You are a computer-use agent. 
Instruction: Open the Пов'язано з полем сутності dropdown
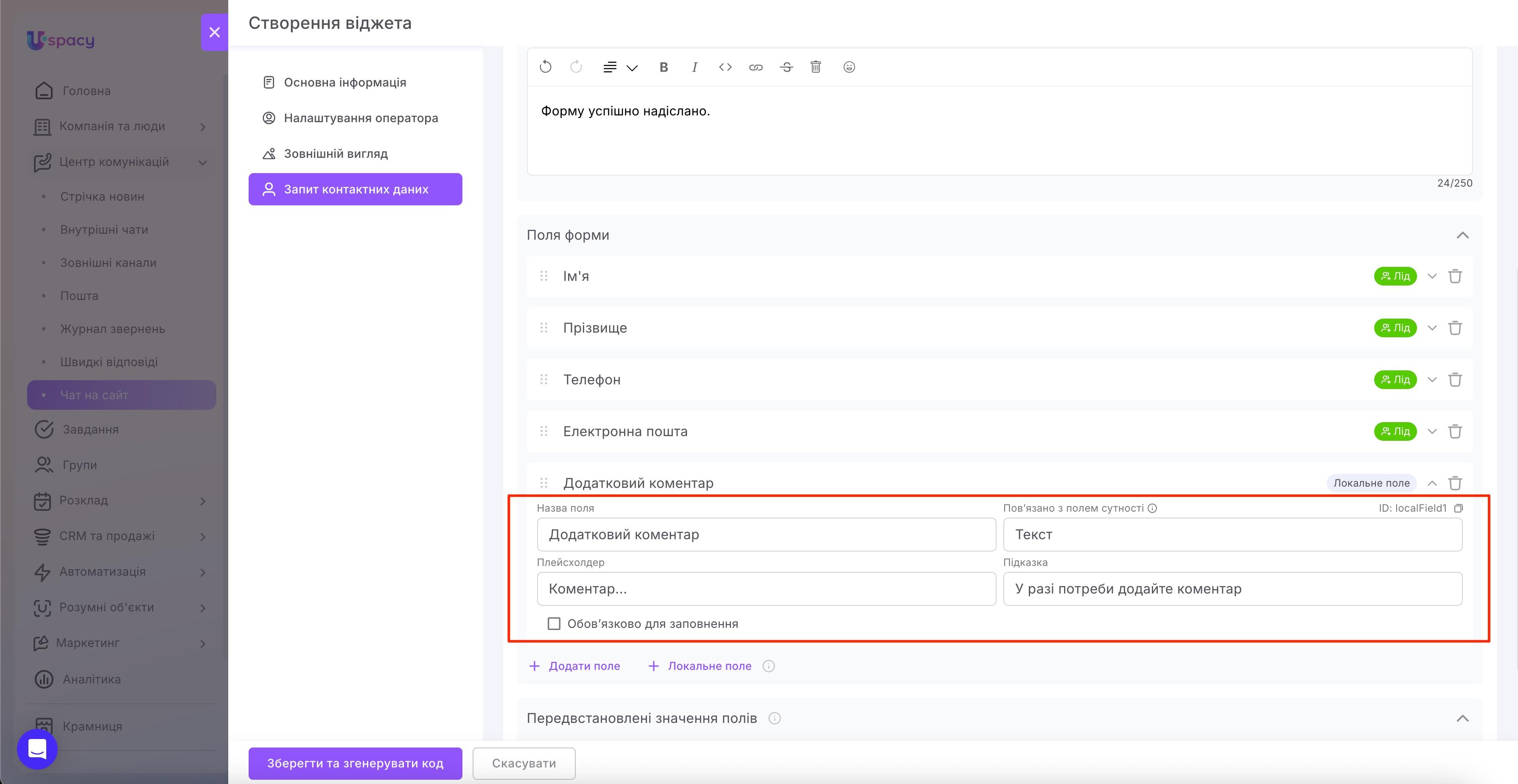pyautogui.click(x=1233, y=535)
